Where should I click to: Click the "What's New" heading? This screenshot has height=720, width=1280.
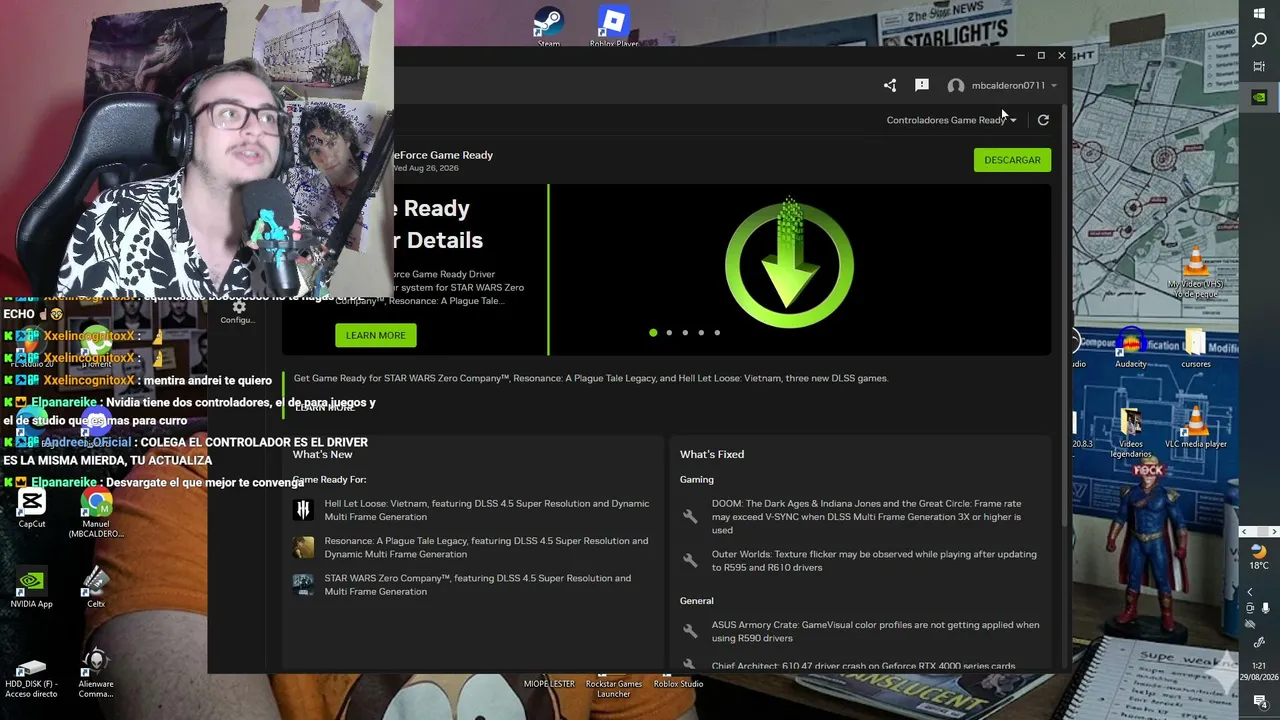(x=322, y=455)
